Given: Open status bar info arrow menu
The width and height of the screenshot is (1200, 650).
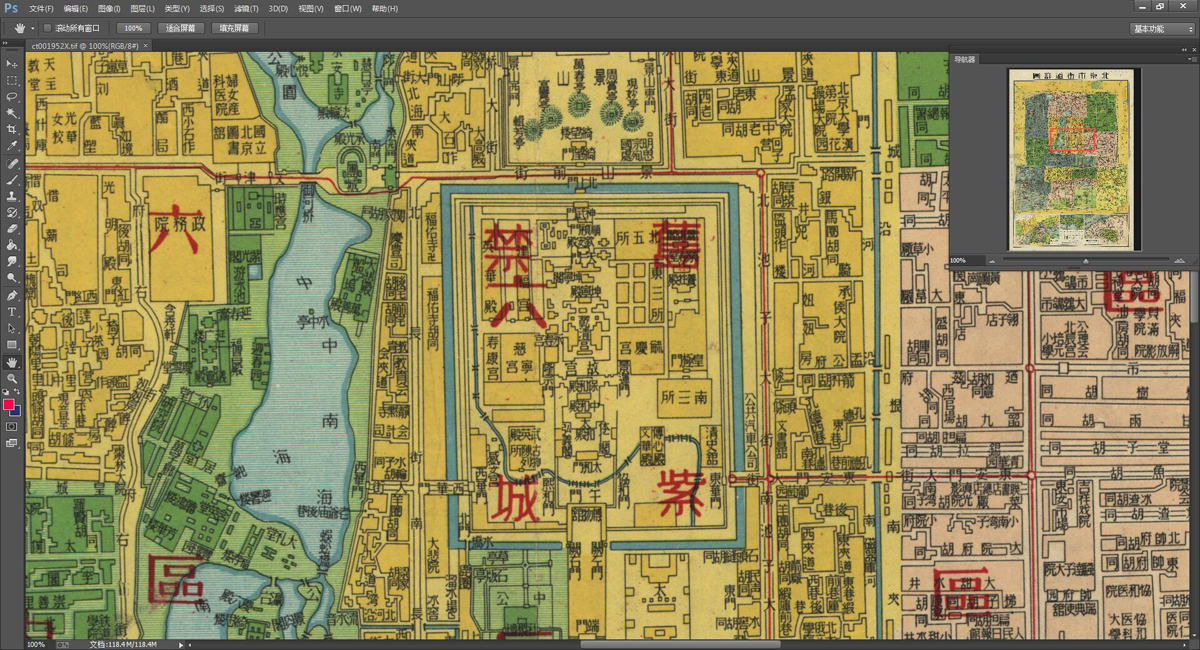Looking at the screenshot, I should coord(181,645).
